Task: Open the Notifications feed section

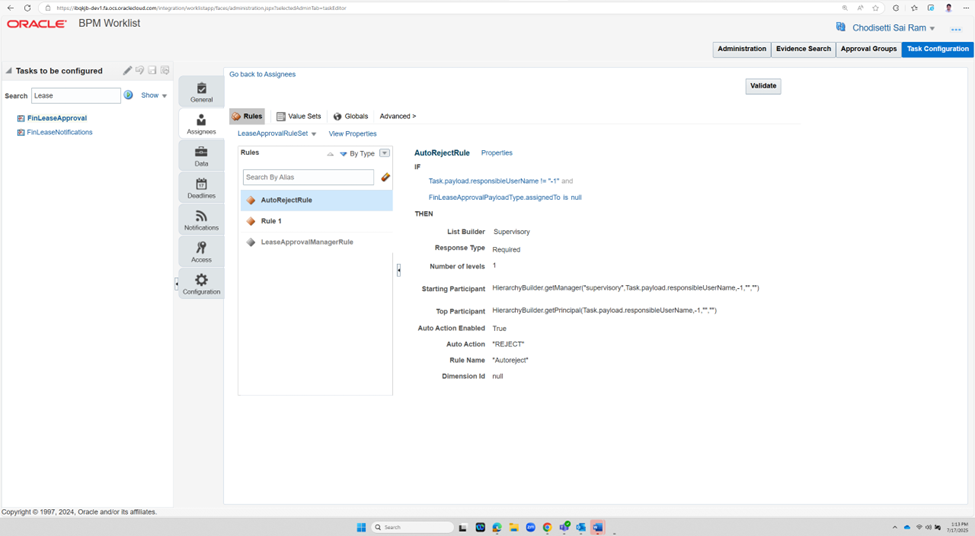Action: coord(201,220)
